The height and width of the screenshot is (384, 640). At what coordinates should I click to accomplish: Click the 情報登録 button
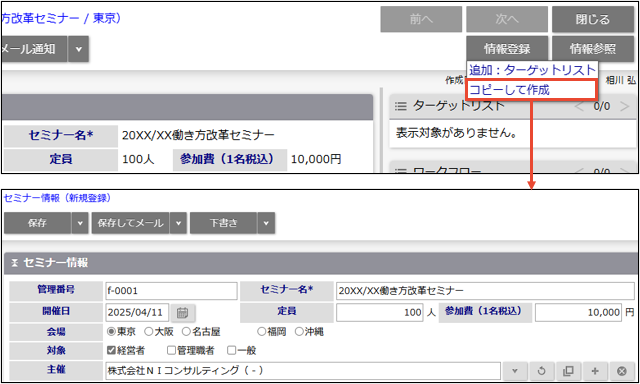point(507,49)
